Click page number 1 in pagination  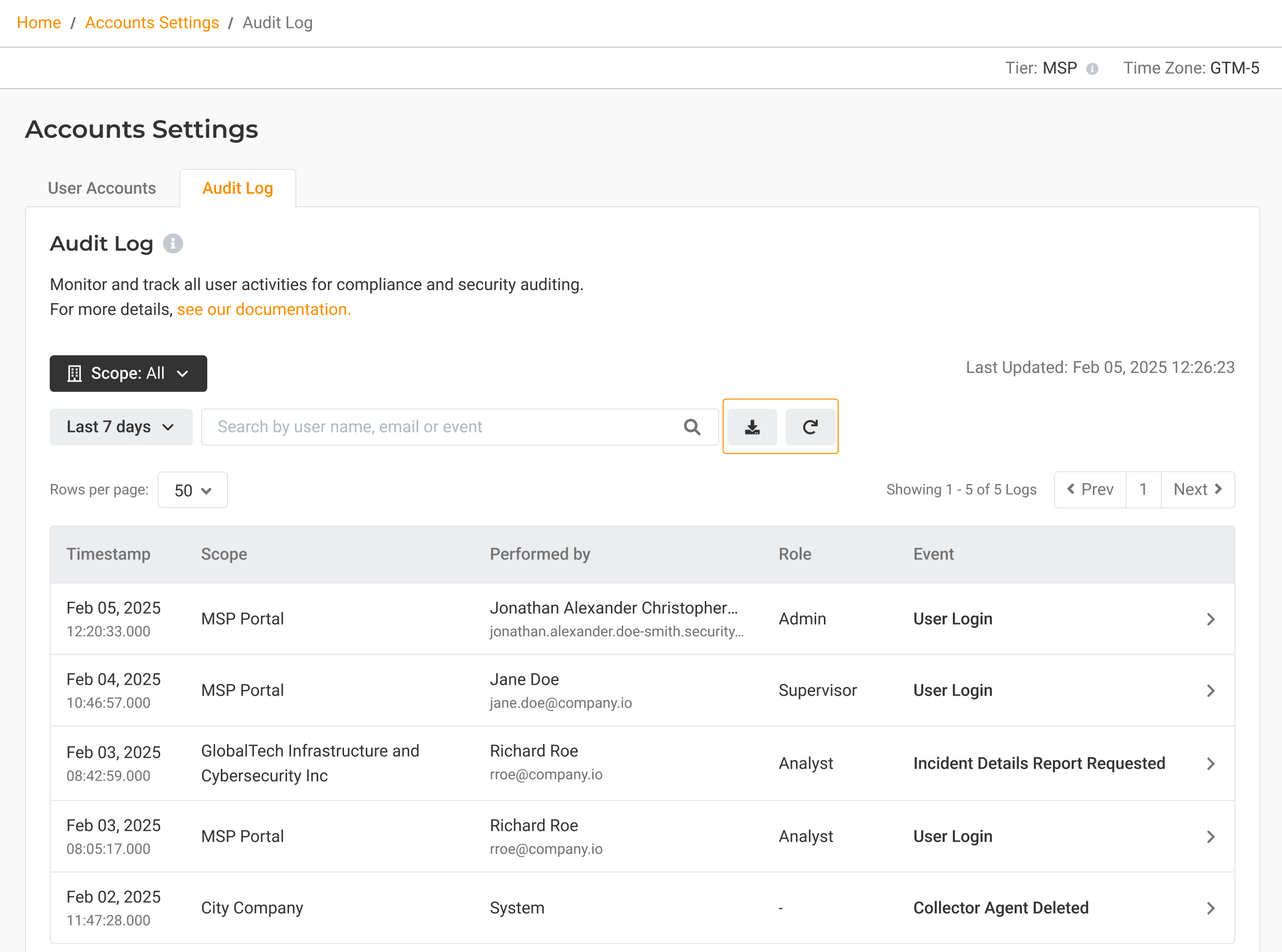(1143, 490)
